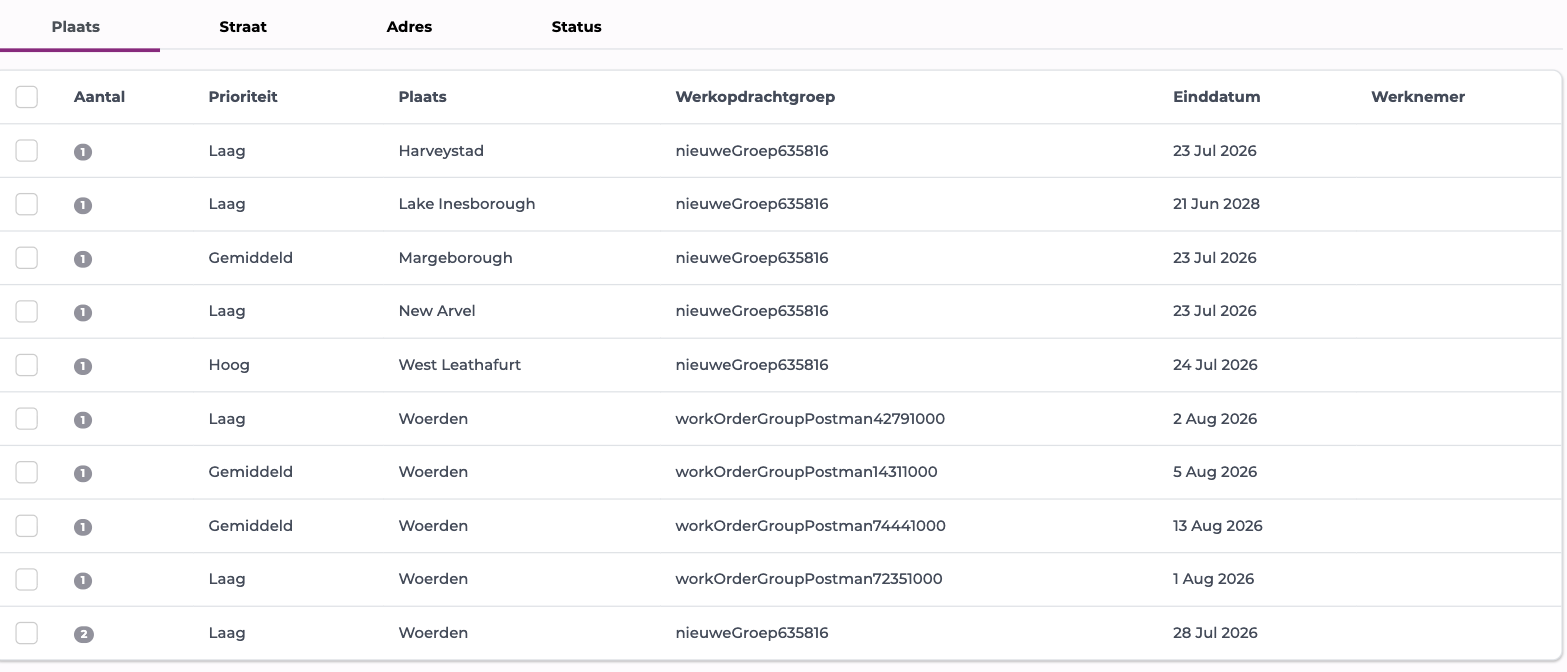Click the "21 Jun 2028" end date
This screenshot has height=672, width=1567.
click(x=1216, y=204)
